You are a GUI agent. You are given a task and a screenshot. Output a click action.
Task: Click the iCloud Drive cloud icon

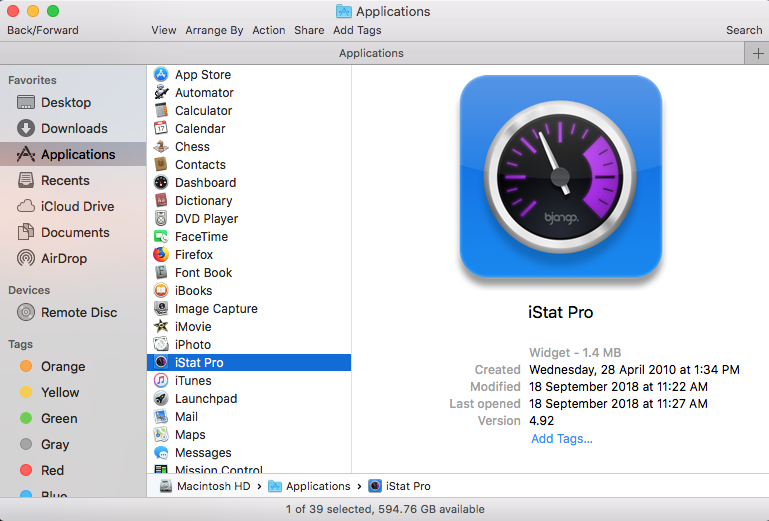click(x=26, y=206)
